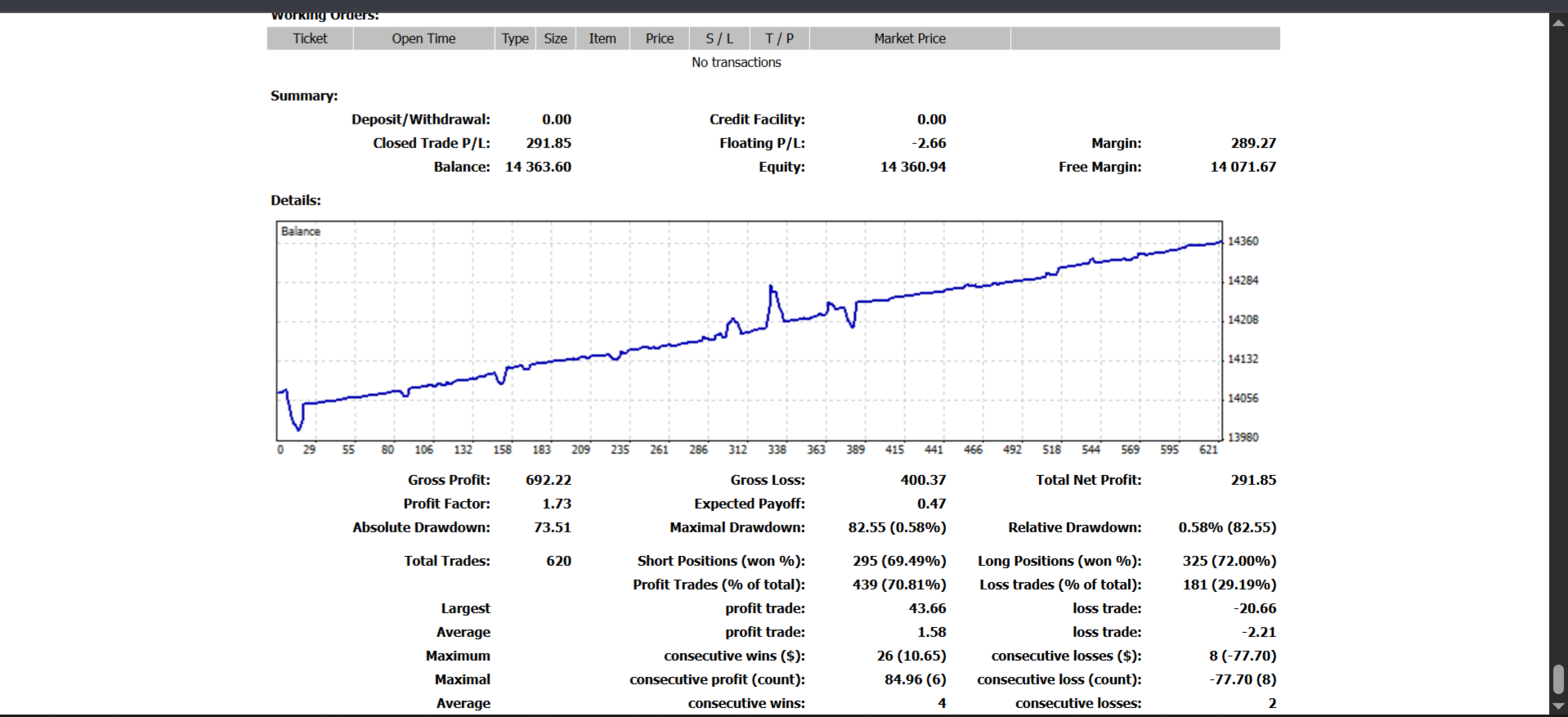
Task: Click the 14360 label on chart axis
Action: coord(1243,241)
